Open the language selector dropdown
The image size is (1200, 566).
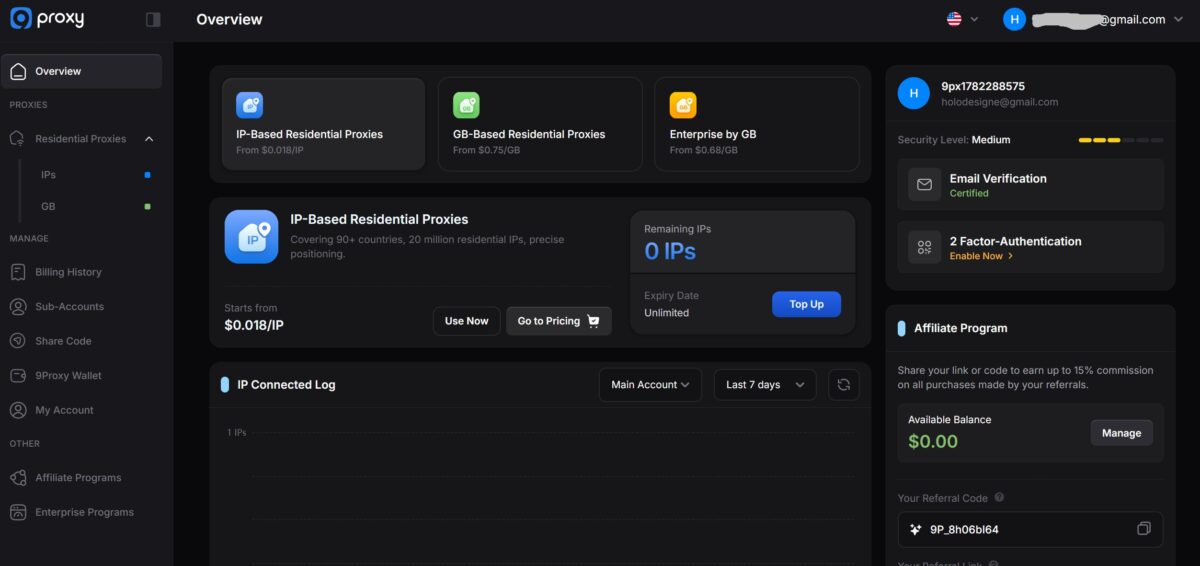click(x=963, y=19)
